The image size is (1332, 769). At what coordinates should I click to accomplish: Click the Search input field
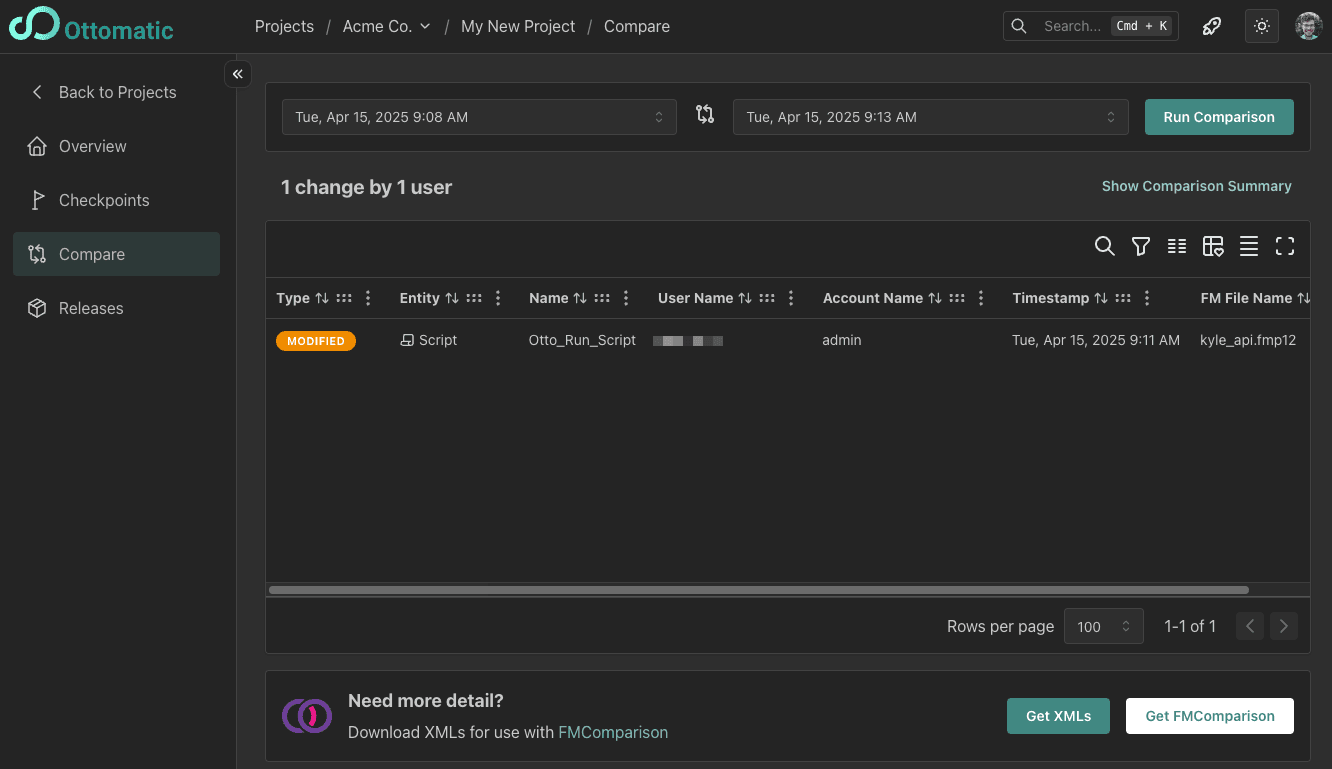point(1072,26)
